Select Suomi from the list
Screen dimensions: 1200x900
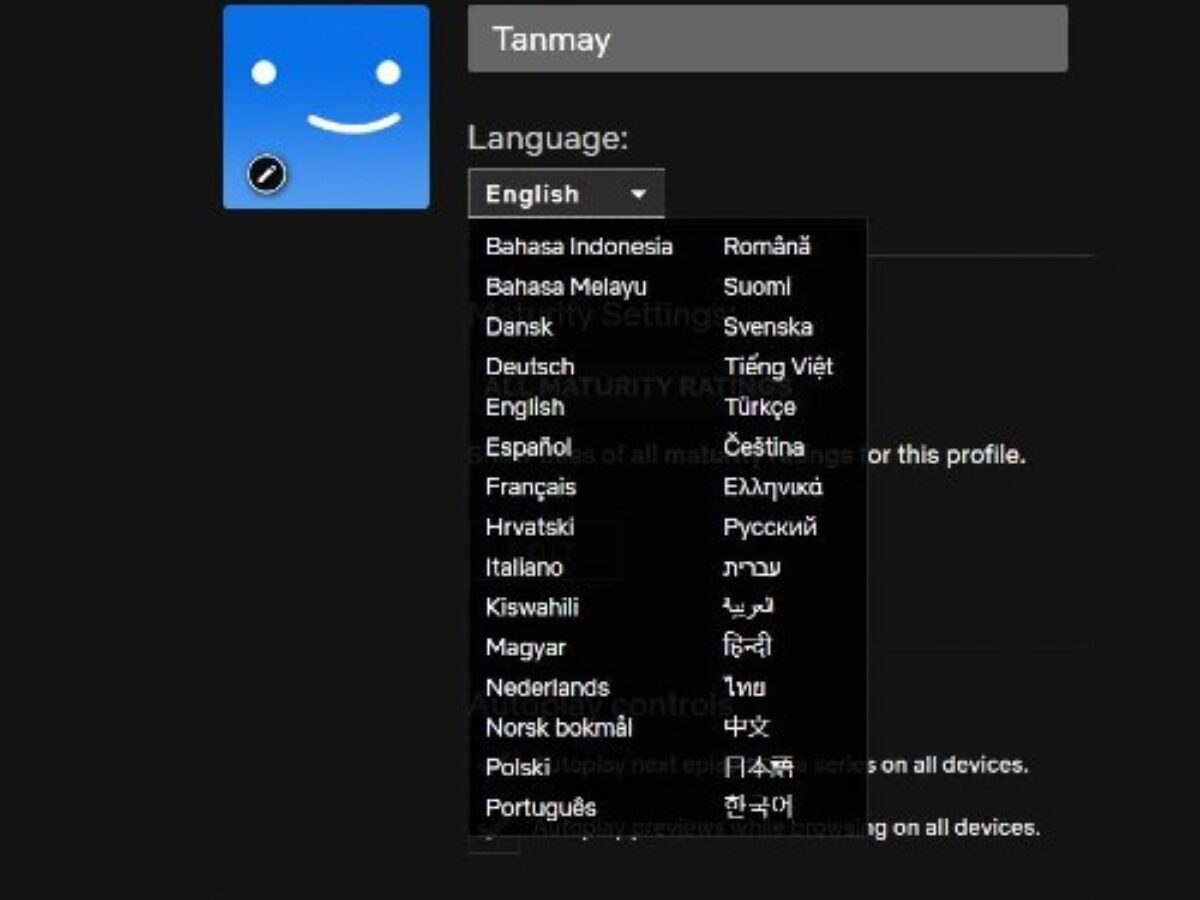[757, 287]
